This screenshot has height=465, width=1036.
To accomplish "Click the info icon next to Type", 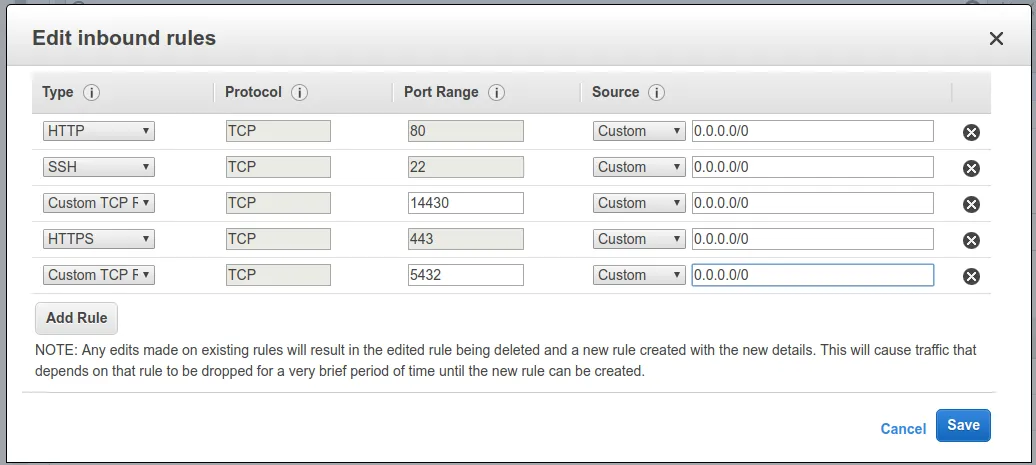I will click(x=92, y=92).
